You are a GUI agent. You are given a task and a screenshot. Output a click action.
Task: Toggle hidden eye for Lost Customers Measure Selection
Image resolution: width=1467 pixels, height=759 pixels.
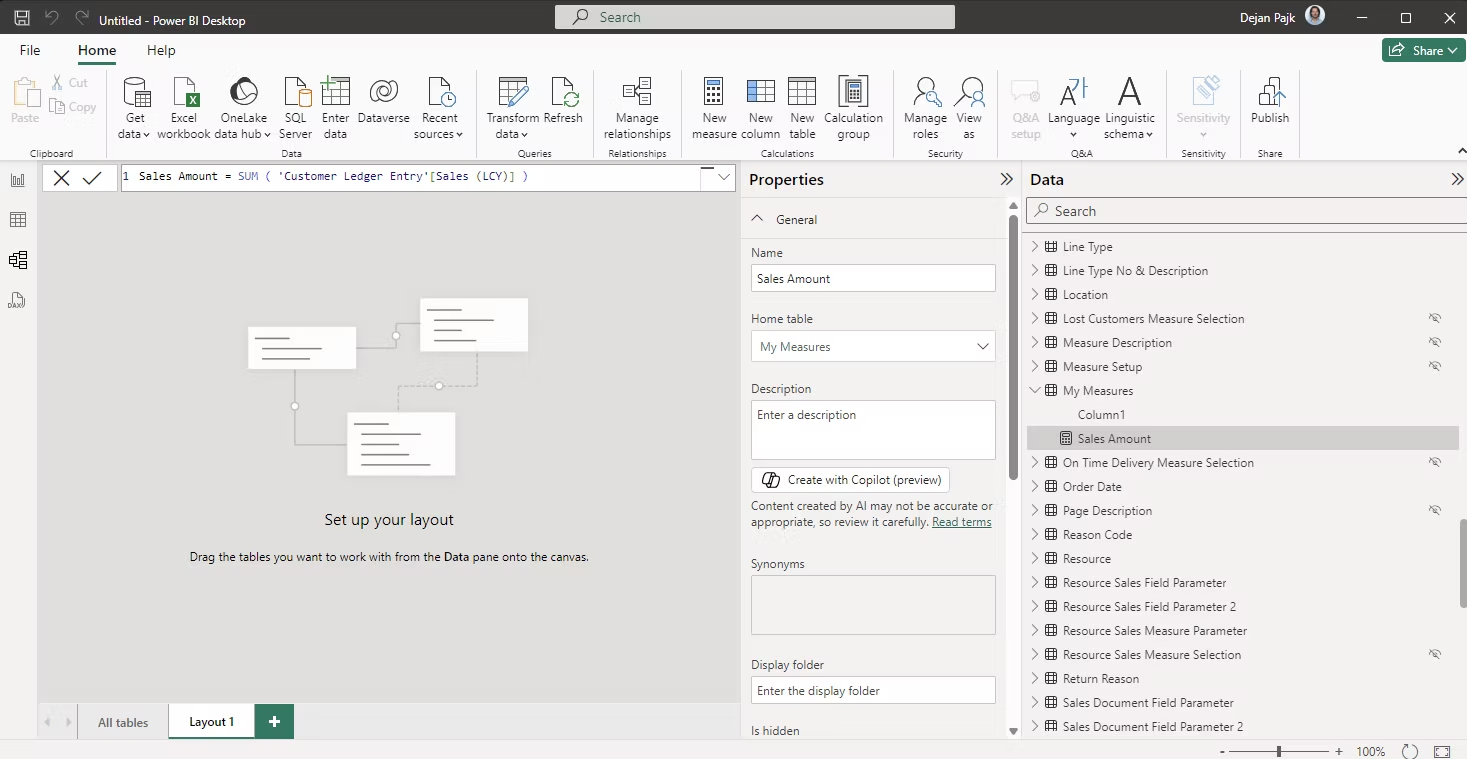tap(1435, 319)
